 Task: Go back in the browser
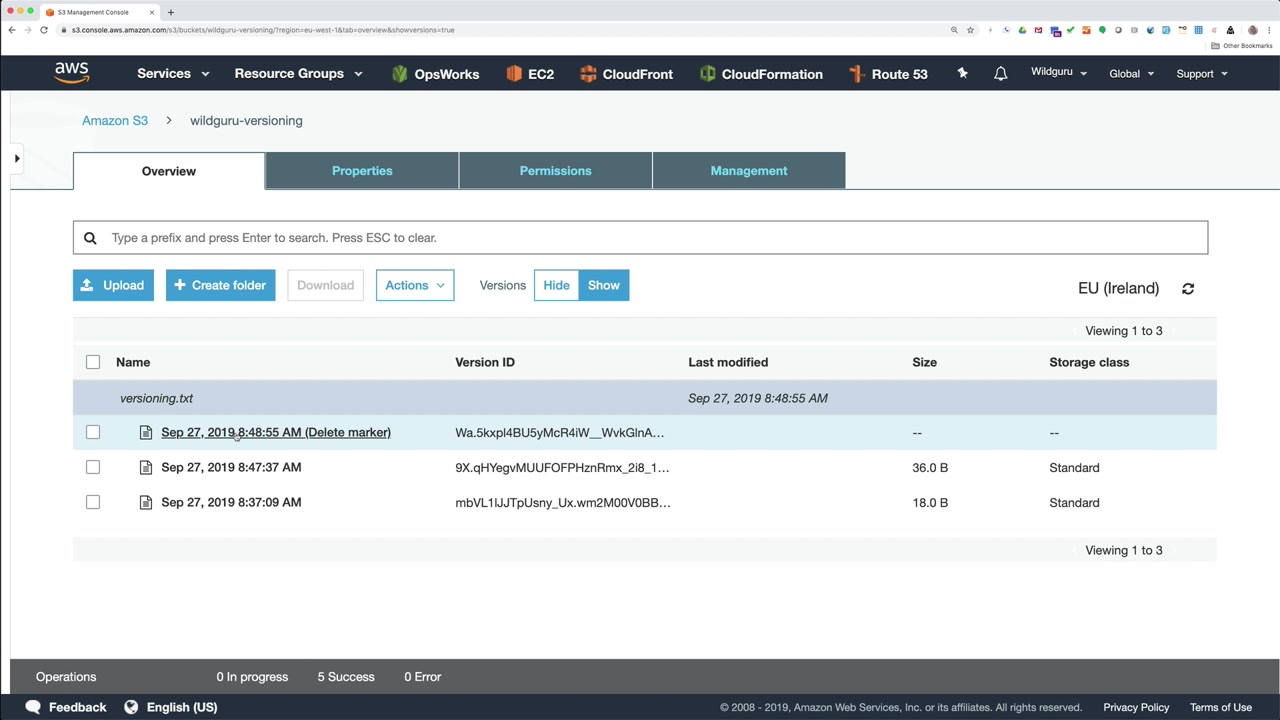coord(12,30)
